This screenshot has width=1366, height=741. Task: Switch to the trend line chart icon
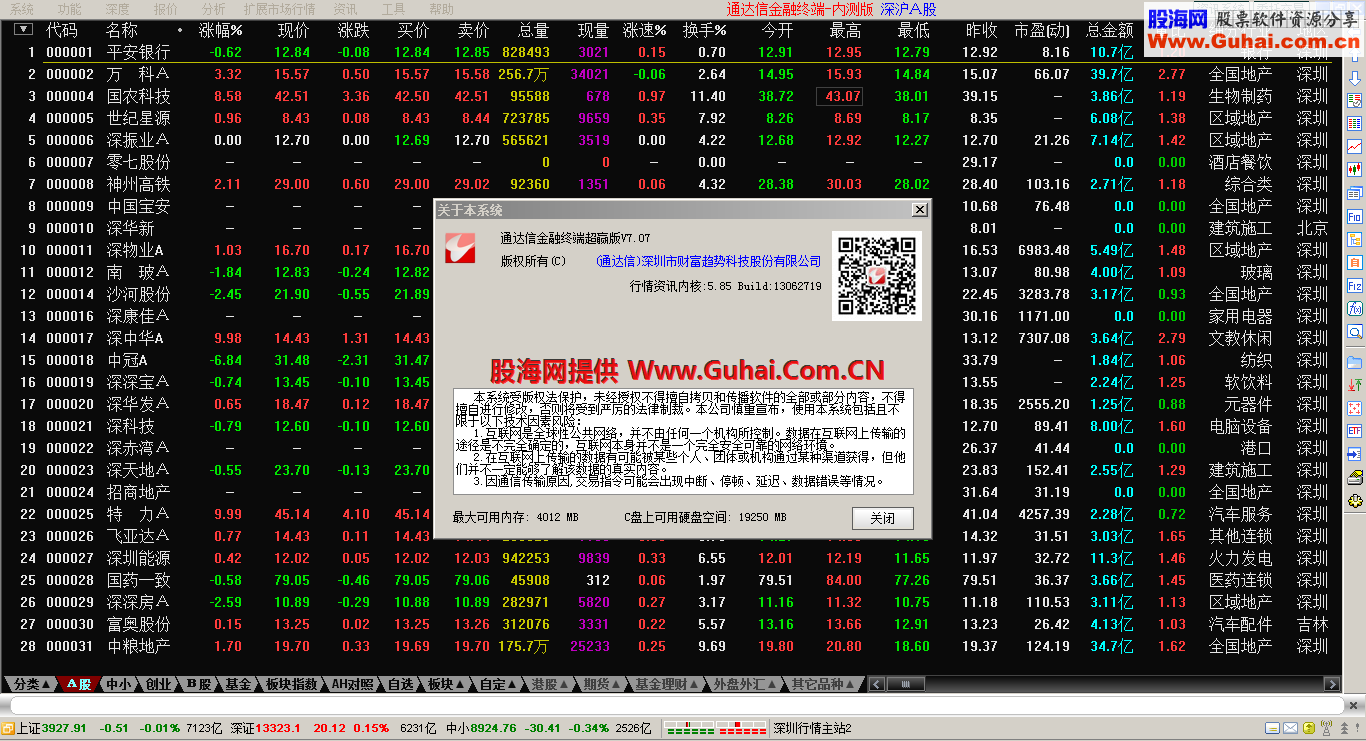tap(1355, 147)
